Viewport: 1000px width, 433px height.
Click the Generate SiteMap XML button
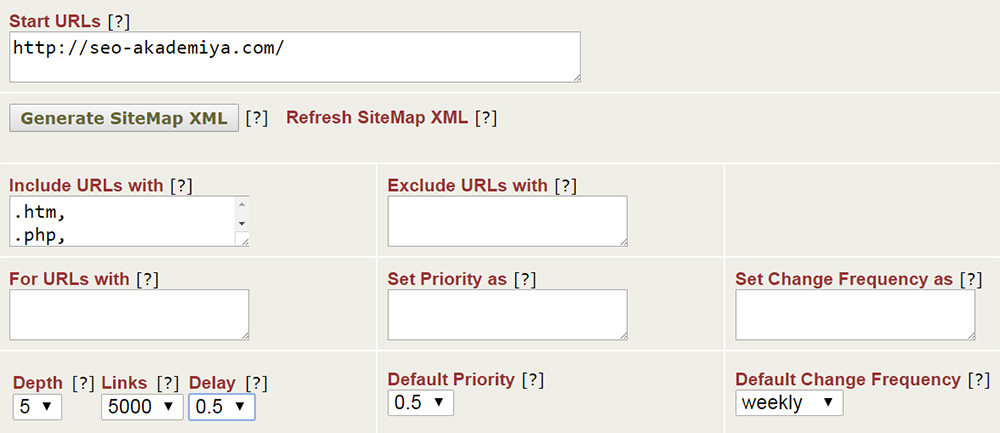pos(124,118)
